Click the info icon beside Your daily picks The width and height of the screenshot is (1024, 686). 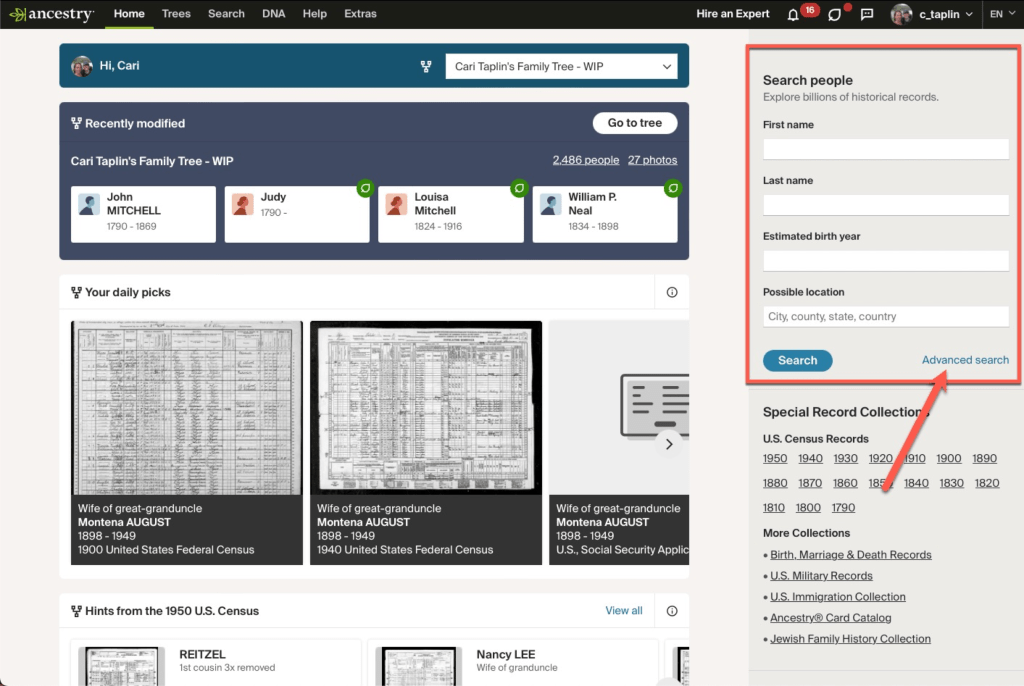672,293
